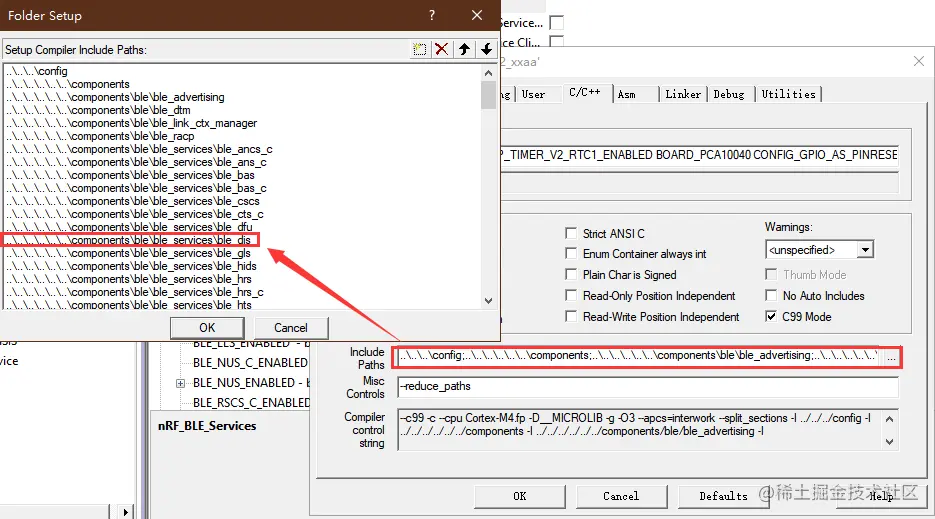Select the ble_gls include path
Viewport: 935px width, 519px height.
pyautogui.click(x=129, y=253)
